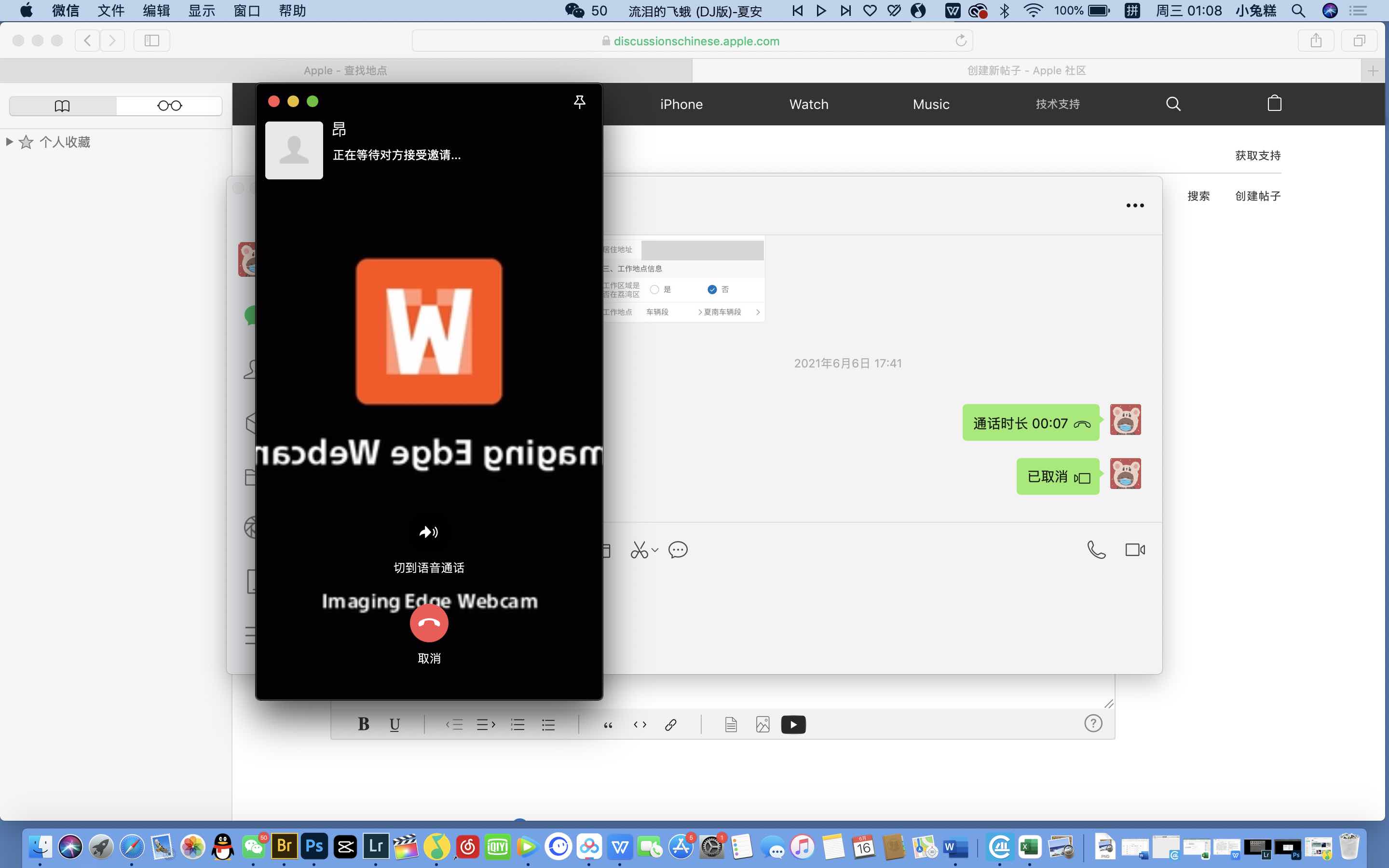Open chat options three-dot menu

1135,205
